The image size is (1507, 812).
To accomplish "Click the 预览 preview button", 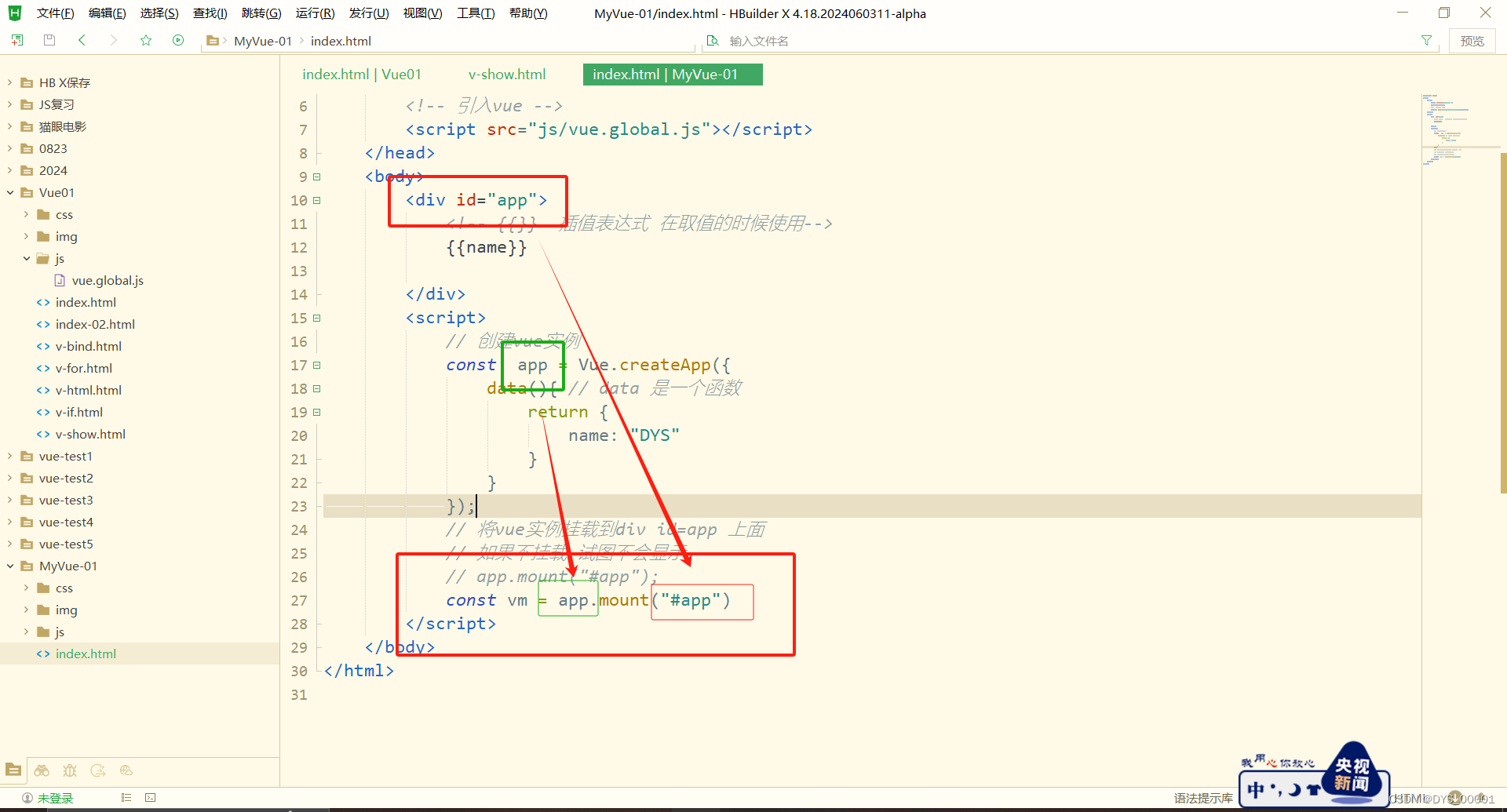I will point(1472,41).
